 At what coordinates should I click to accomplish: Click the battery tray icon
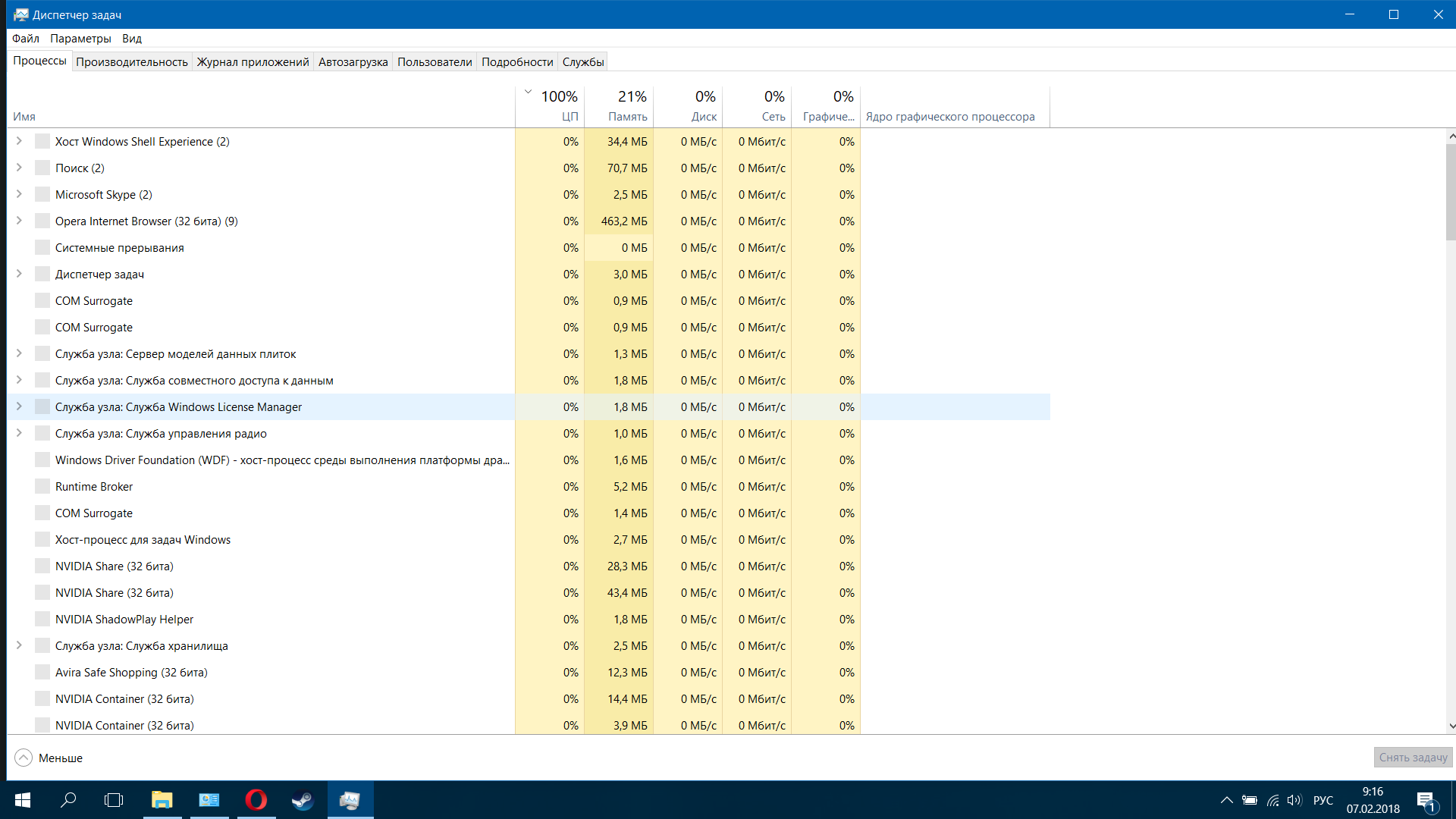(x=1250, y=800)
